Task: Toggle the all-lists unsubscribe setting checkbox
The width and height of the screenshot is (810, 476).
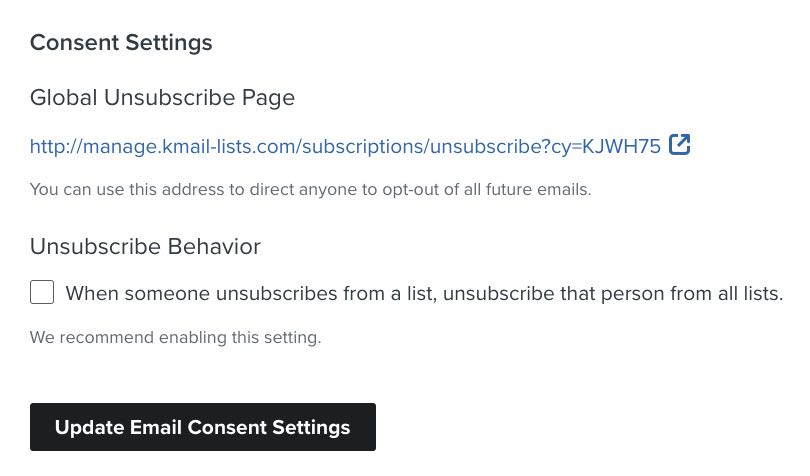Action: click(42, 293)
